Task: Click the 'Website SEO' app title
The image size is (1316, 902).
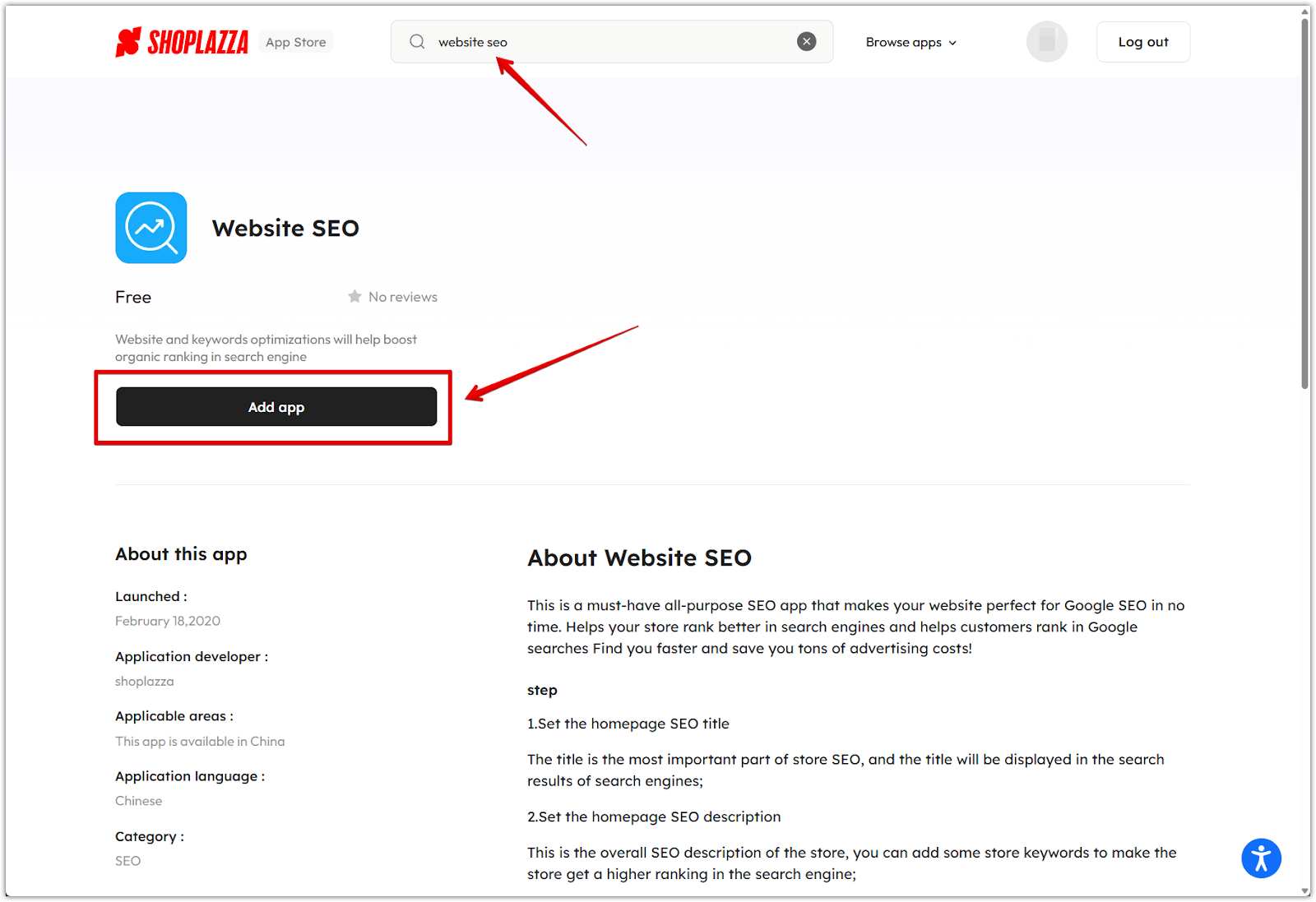Action: point(285,229)
